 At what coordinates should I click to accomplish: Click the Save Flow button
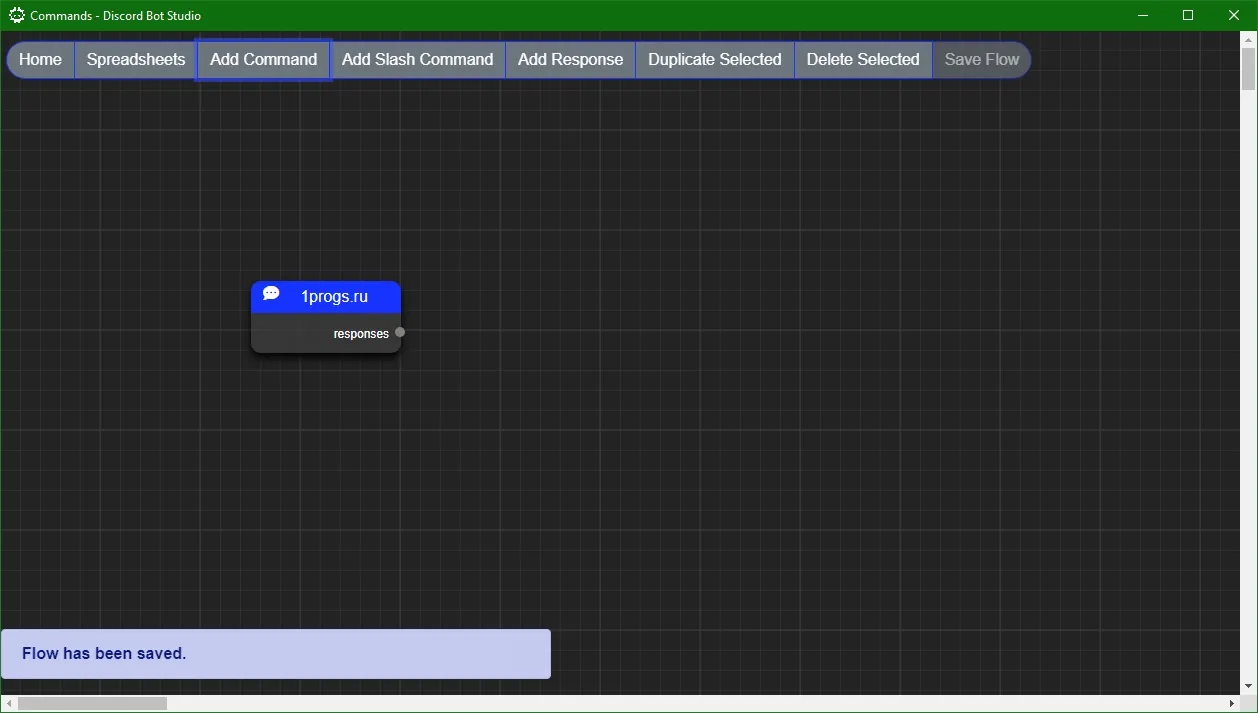(981, 59)
